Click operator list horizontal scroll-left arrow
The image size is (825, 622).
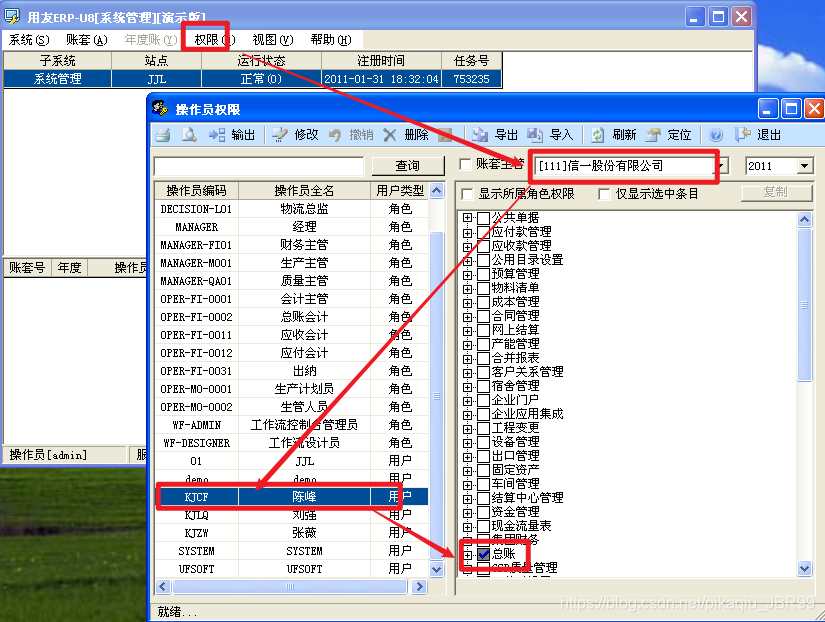(163, 586)
